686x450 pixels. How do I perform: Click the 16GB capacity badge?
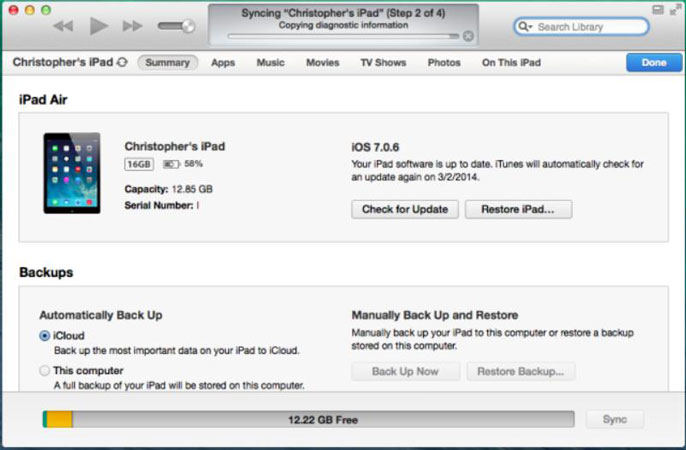coord(139,164)
